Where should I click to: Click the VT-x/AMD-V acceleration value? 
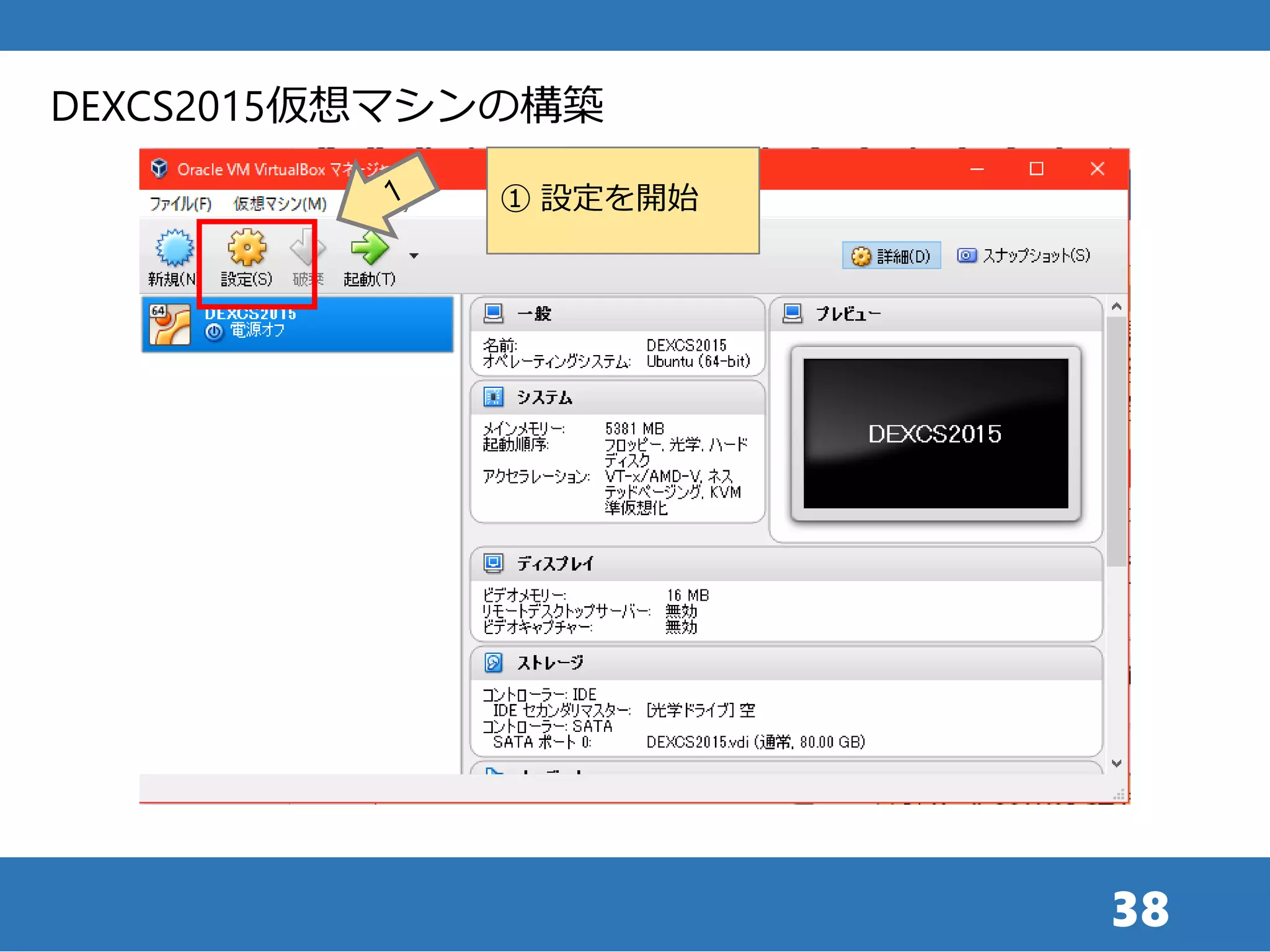click(673, 492)
